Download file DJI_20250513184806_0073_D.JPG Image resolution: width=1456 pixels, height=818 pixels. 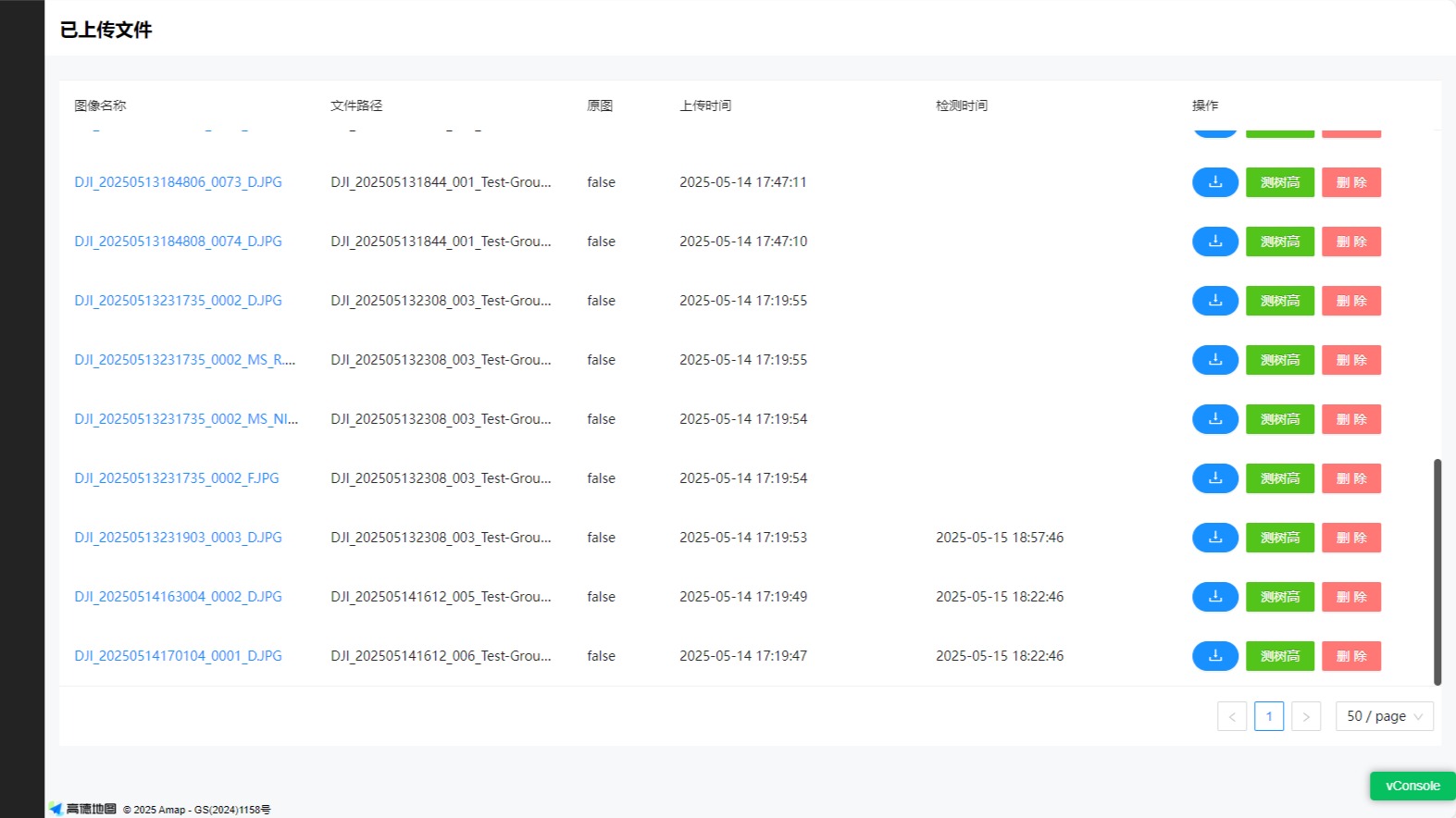(x=1214, y=182)
